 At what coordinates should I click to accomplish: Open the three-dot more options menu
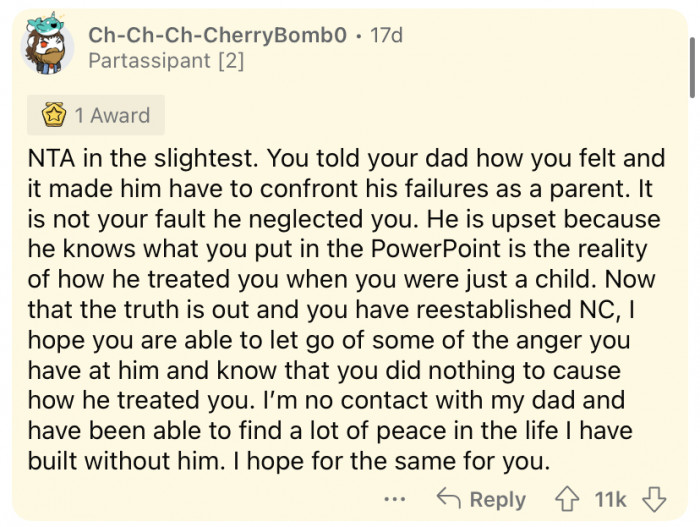pos(396,498)
